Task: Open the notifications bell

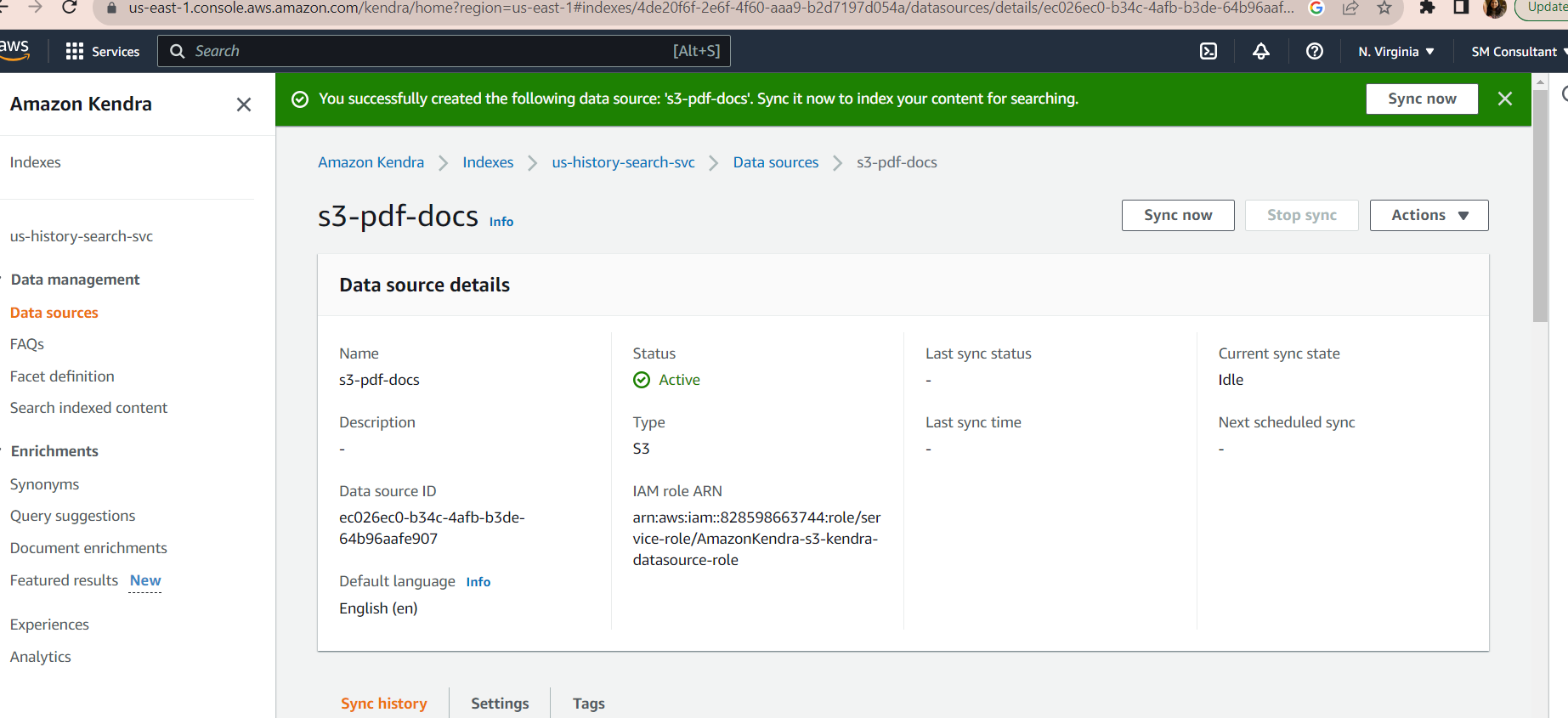Action: [x=1261, y=51]
